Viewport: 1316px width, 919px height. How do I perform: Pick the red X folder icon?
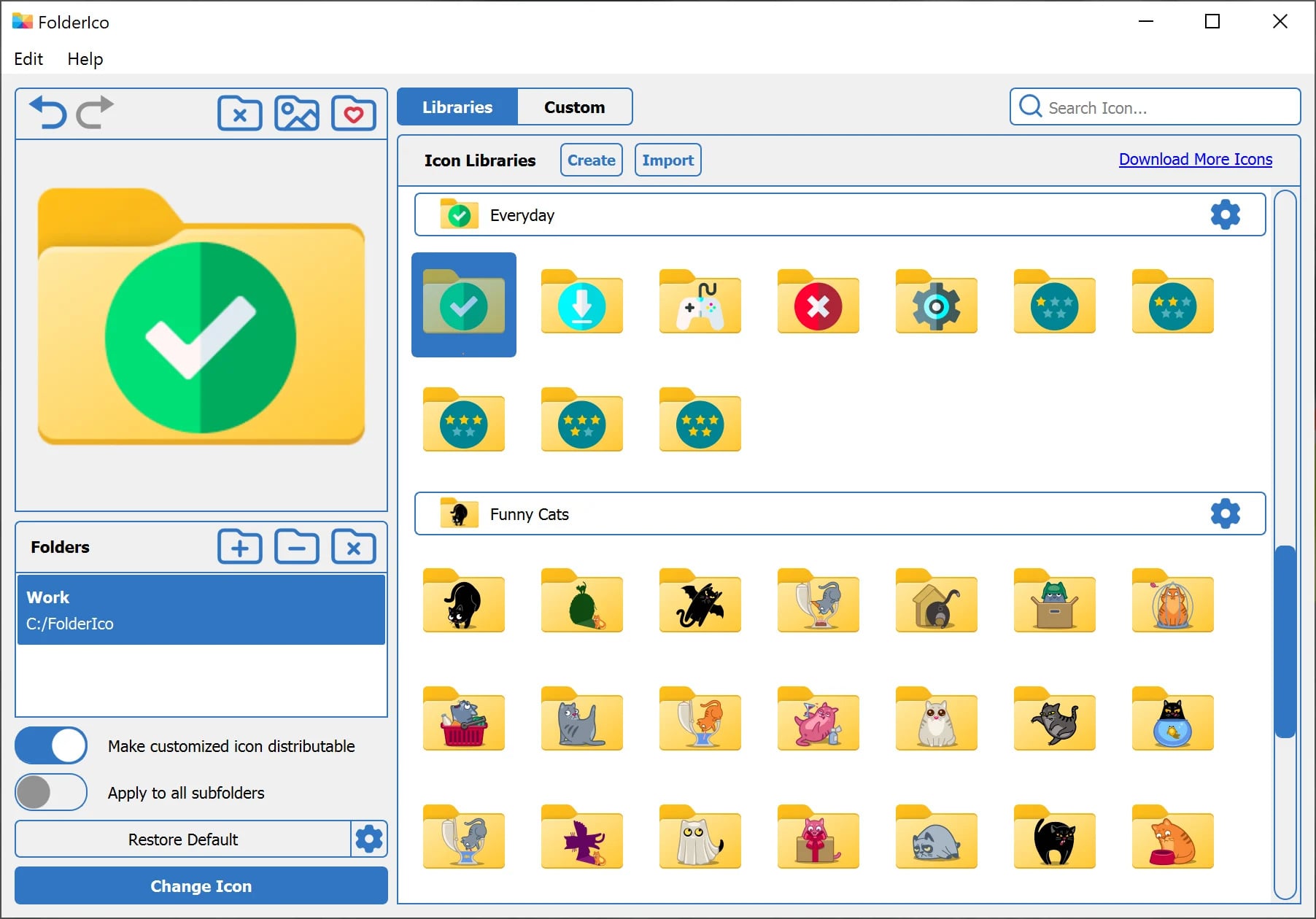click(818, 304)
